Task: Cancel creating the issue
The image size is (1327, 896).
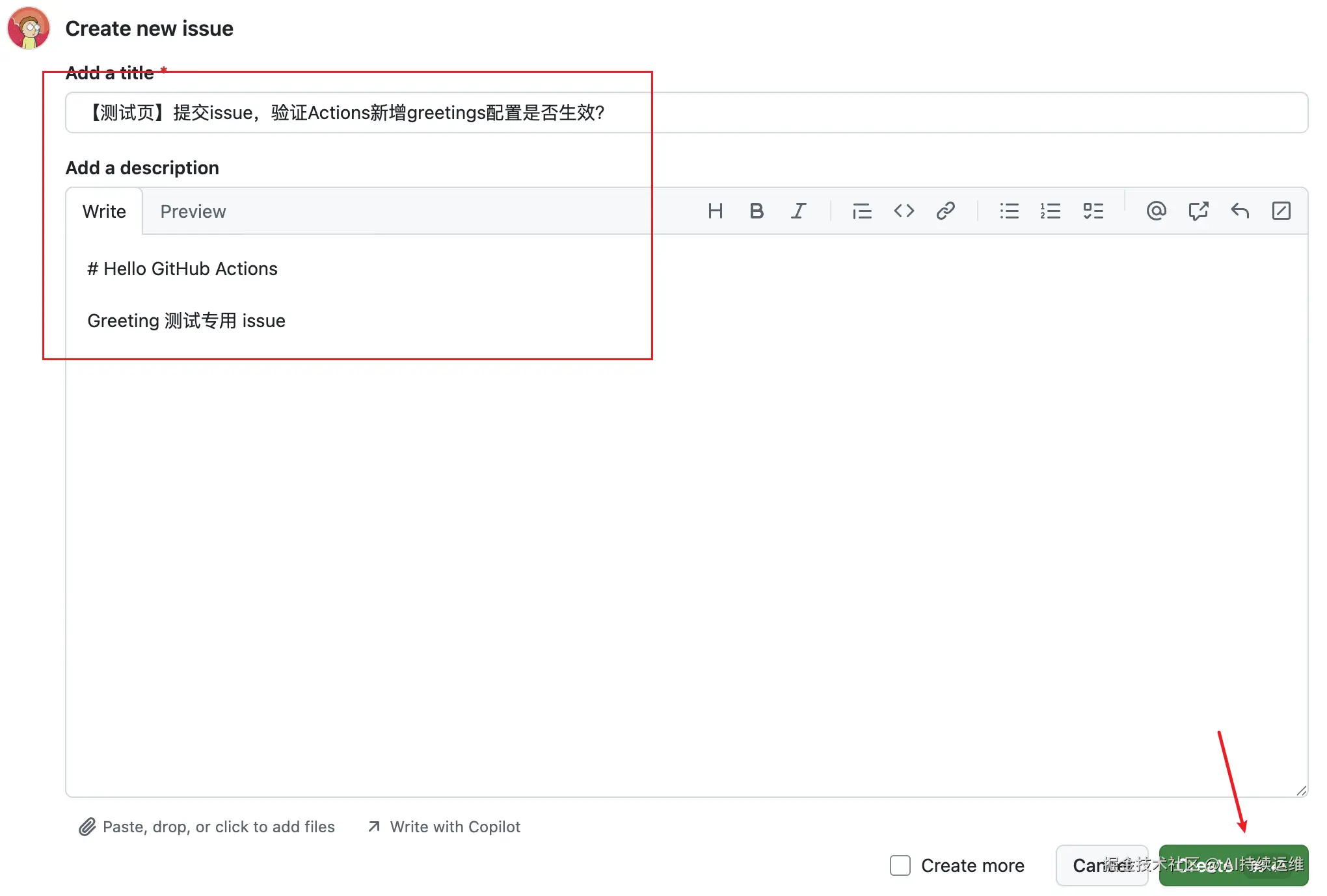Action: click(x=1102, y=865)
